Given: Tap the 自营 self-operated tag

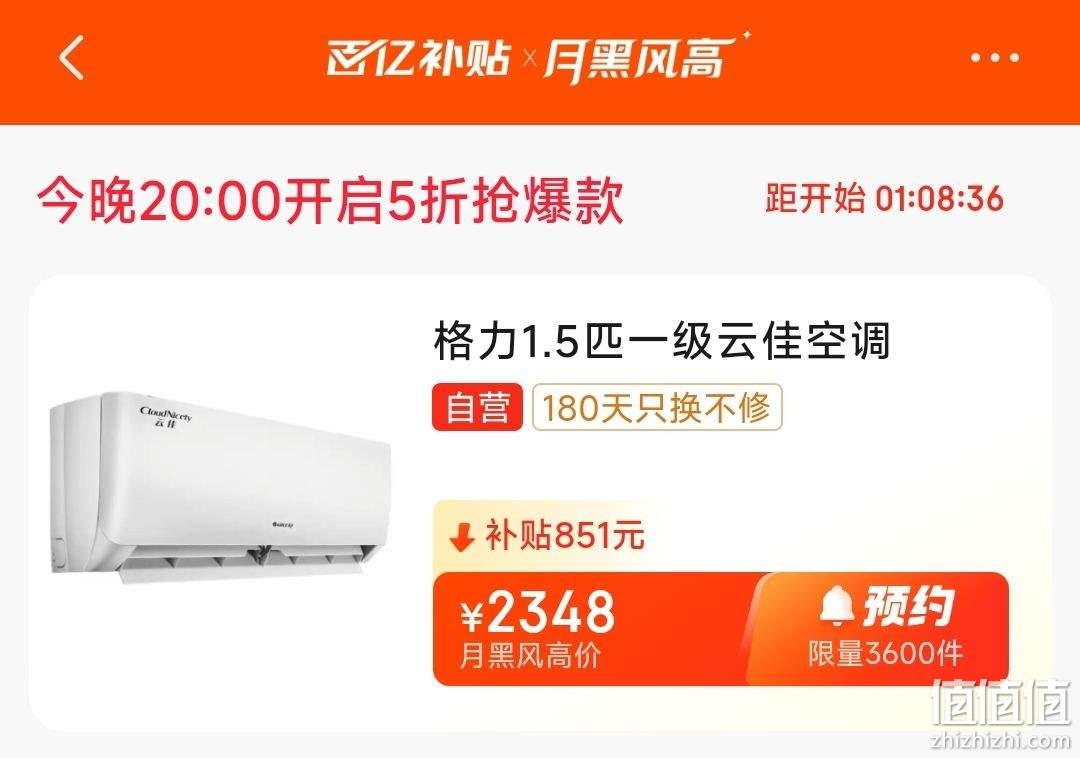Looking at the screenshot, I should (477, 408).
